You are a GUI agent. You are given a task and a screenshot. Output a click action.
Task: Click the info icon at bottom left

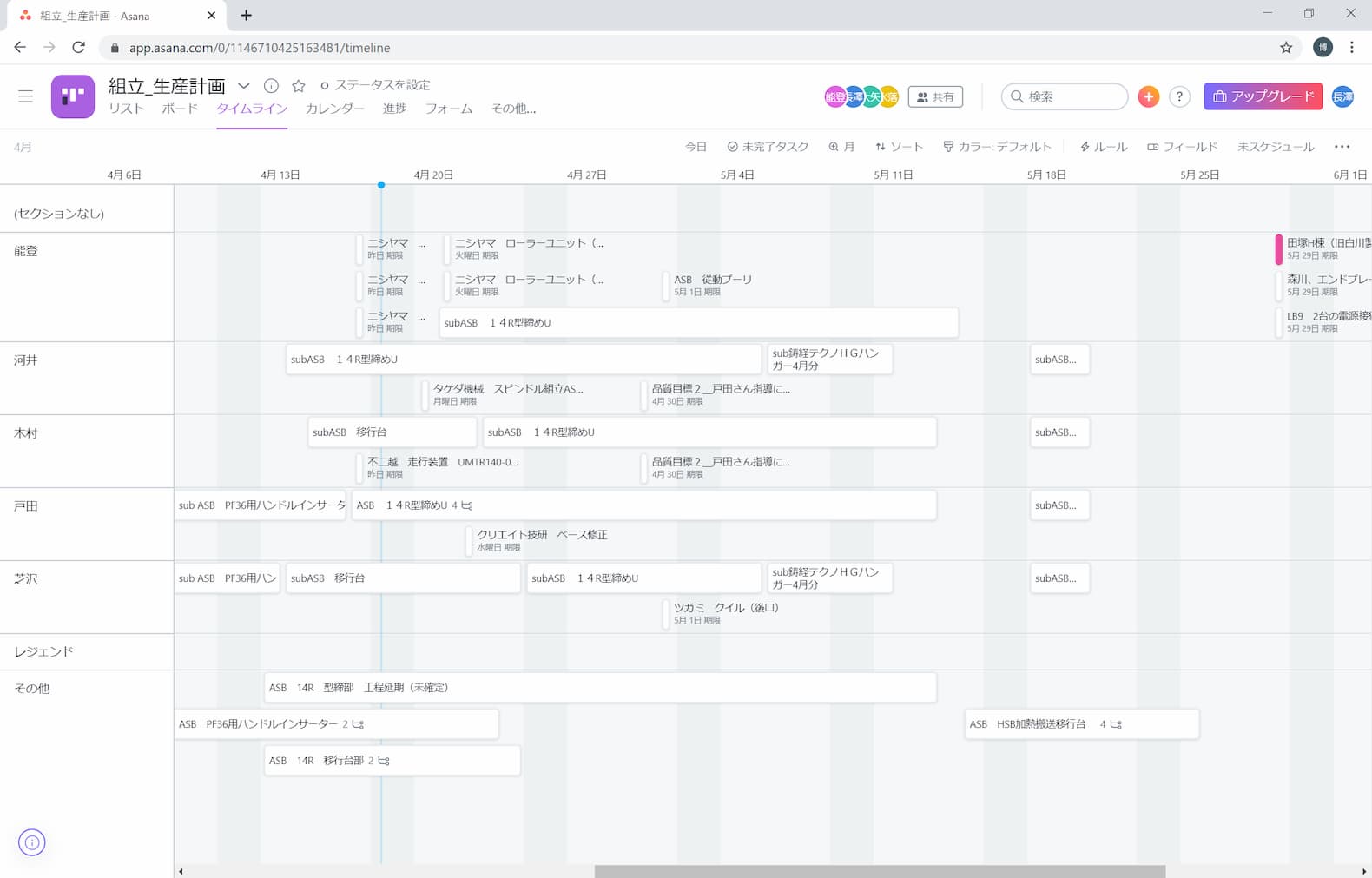(32, 842)
